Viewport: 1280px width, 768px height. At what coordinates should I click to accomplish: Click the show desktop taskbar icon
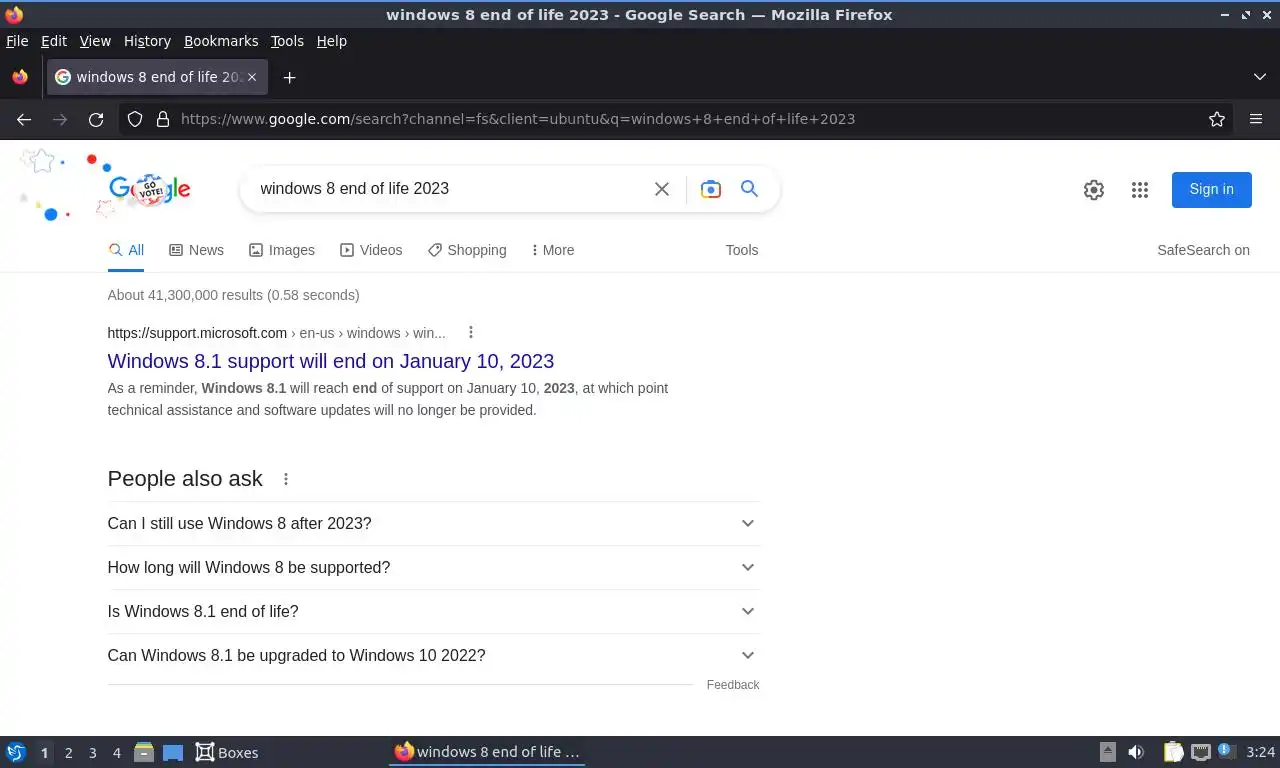pos(173,753)
